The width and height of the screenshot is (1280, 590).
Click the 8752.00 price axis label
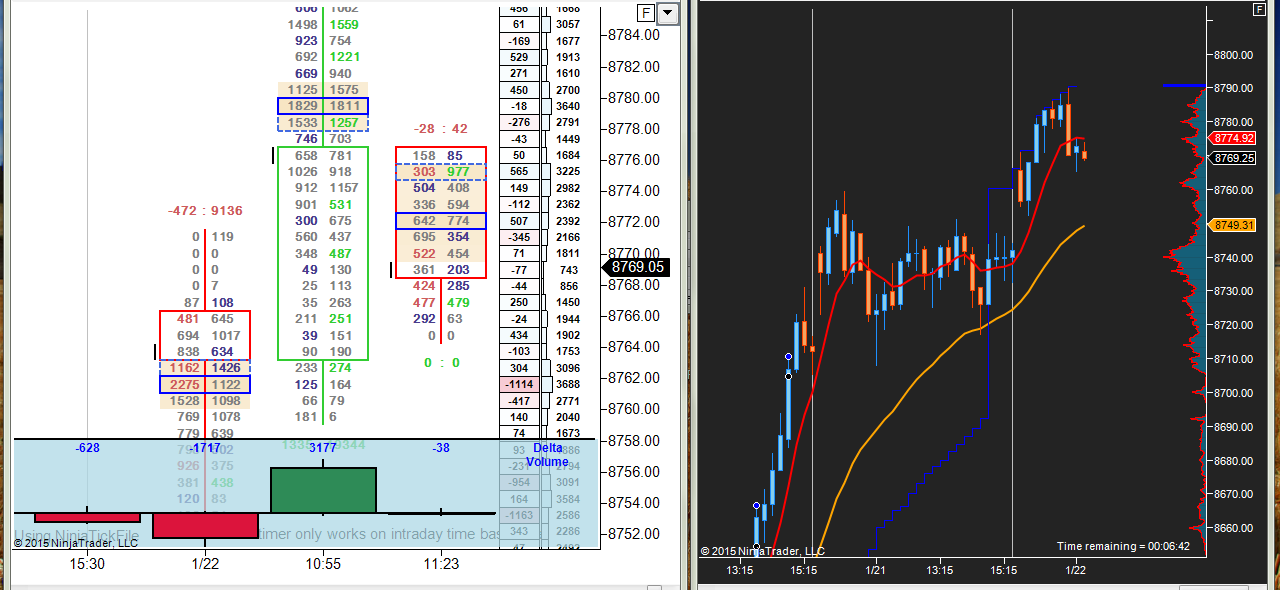(634, 533)
